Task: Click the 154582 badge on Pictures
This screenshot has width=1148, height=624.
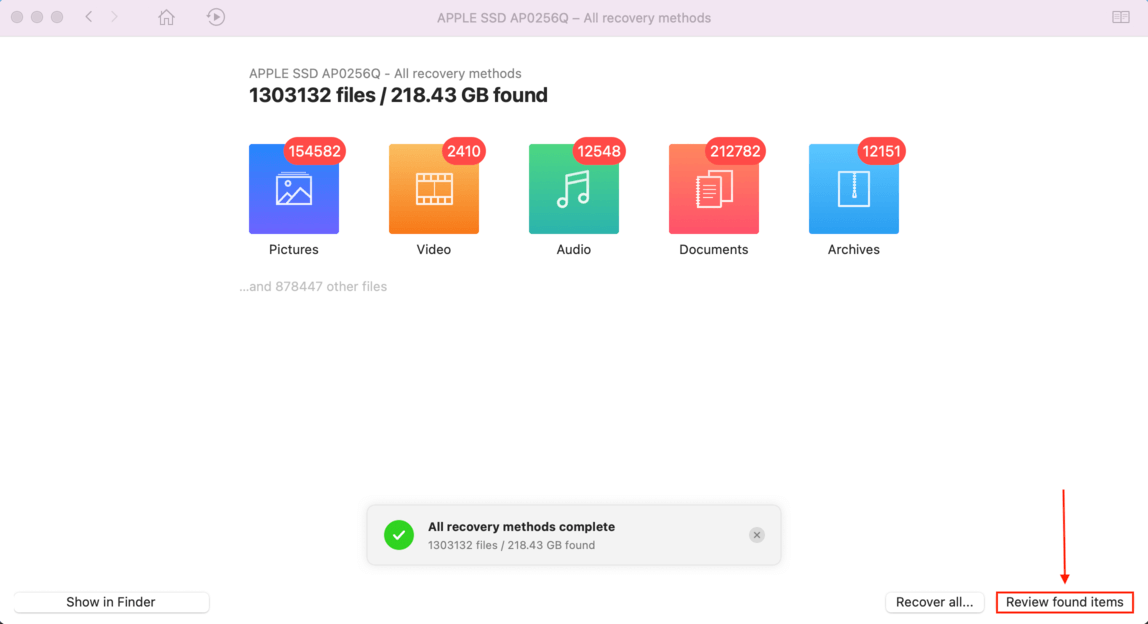Action: coord(314,152)
